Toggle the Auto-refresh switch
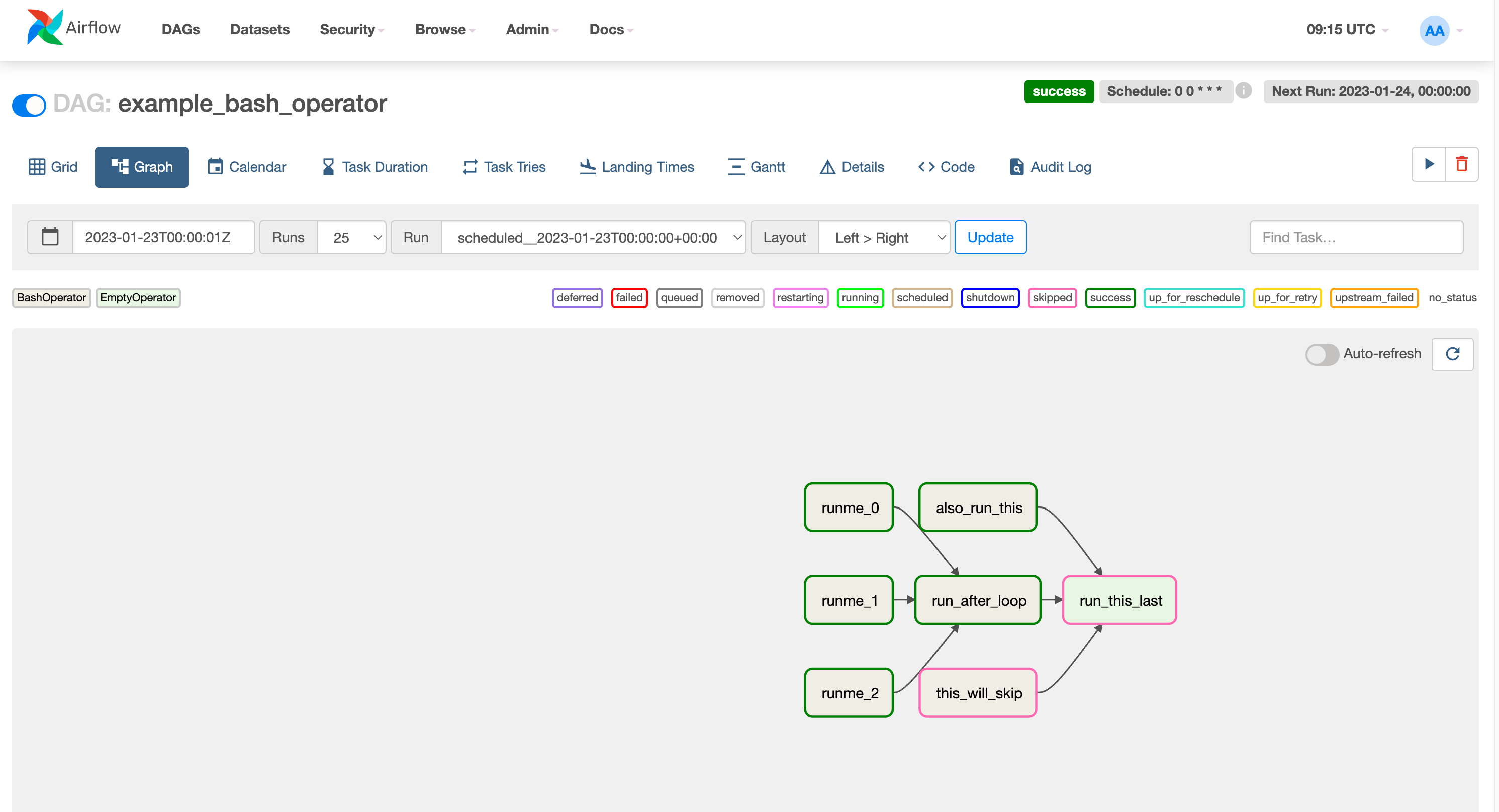Image resolution: width=1499 pixels, height=812 pixels. [1321, 354]
